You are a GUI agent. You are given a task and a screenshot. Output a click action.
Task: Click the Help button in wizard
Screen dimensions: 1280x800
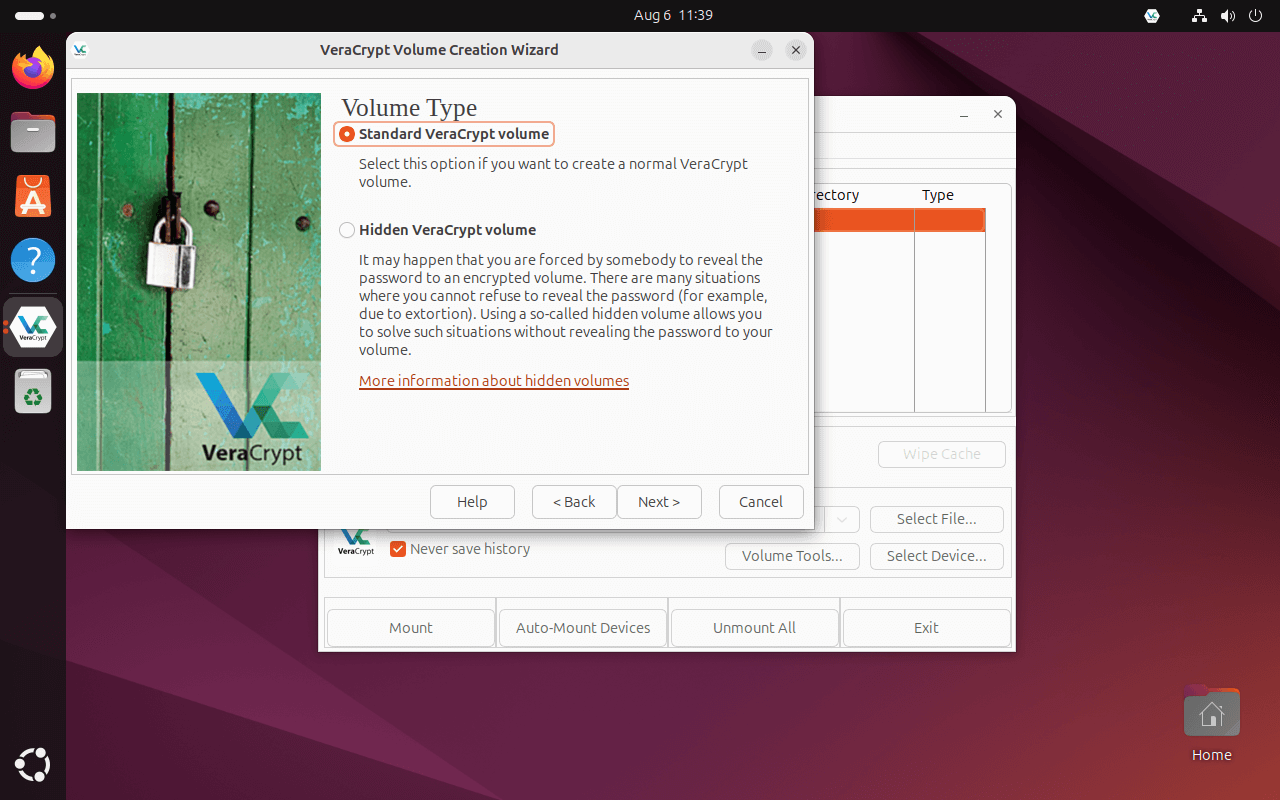[472, 502]
